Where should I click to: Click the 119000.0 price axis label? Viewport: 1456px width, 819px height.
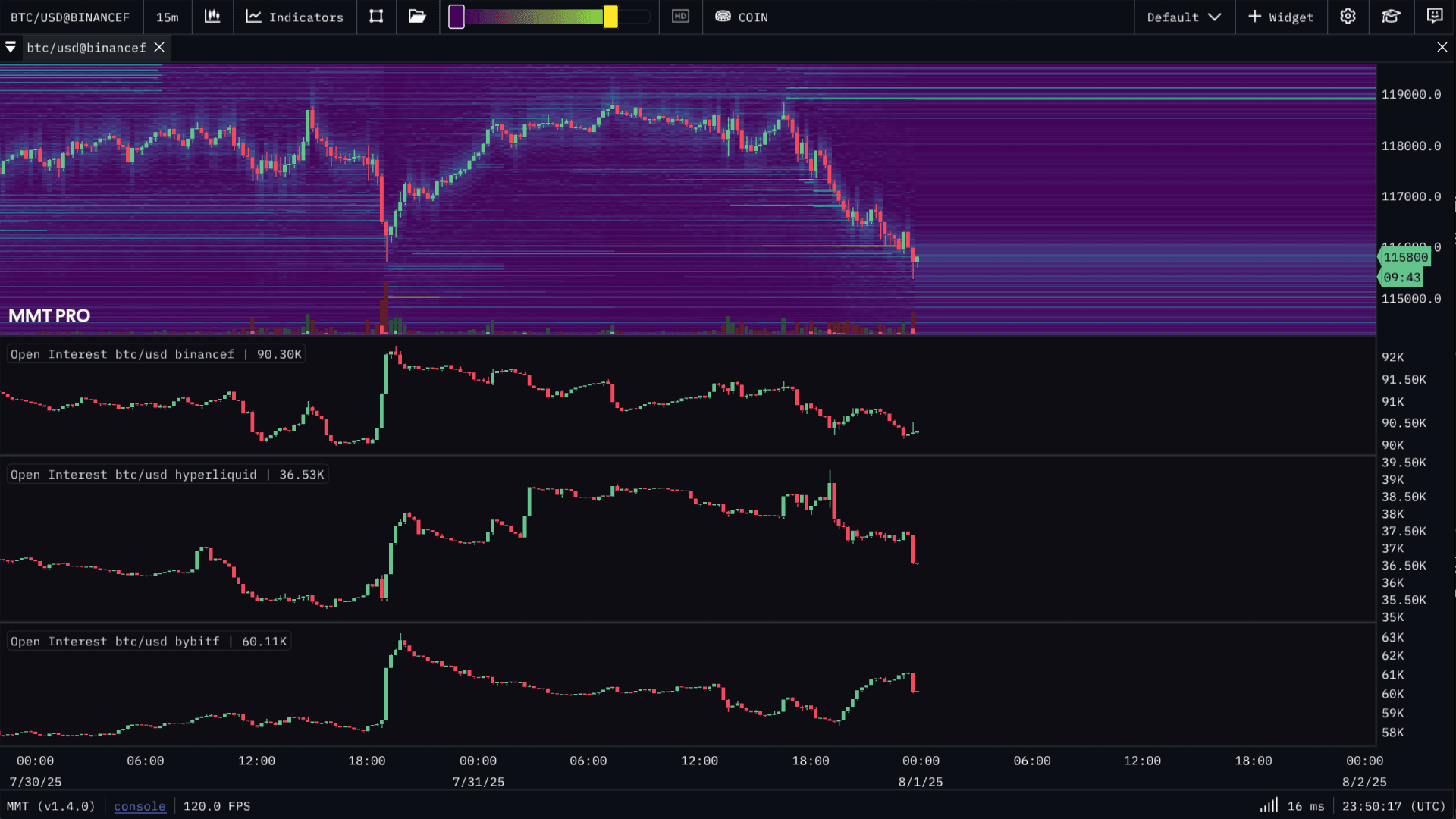tap(1410, 95)
